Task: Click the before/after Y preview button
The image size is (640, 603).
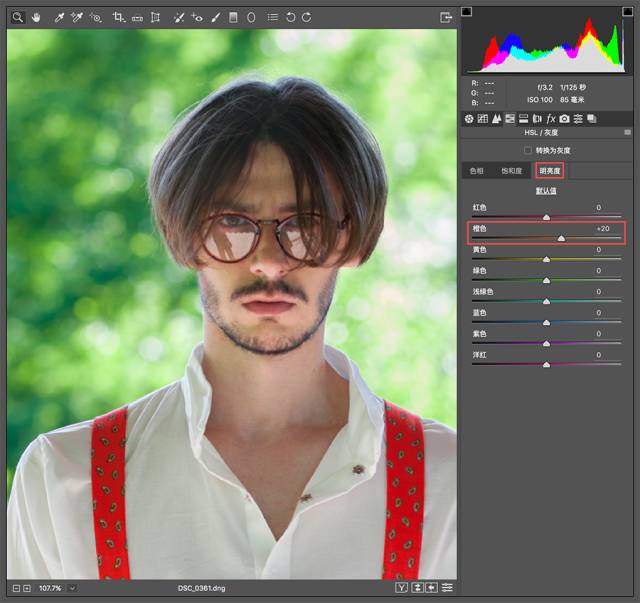Action: click(x=401, y=587)
